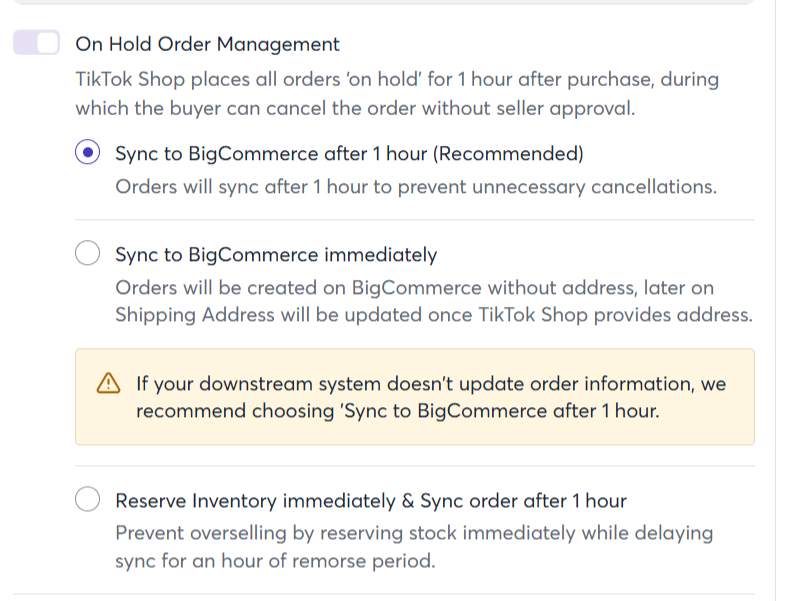Image resolution: width=795 pixels, height=601 pixels.
Task: Click the '(Recommended)' text on the first option
Action: pyautogui.click(x=509, y=154)
